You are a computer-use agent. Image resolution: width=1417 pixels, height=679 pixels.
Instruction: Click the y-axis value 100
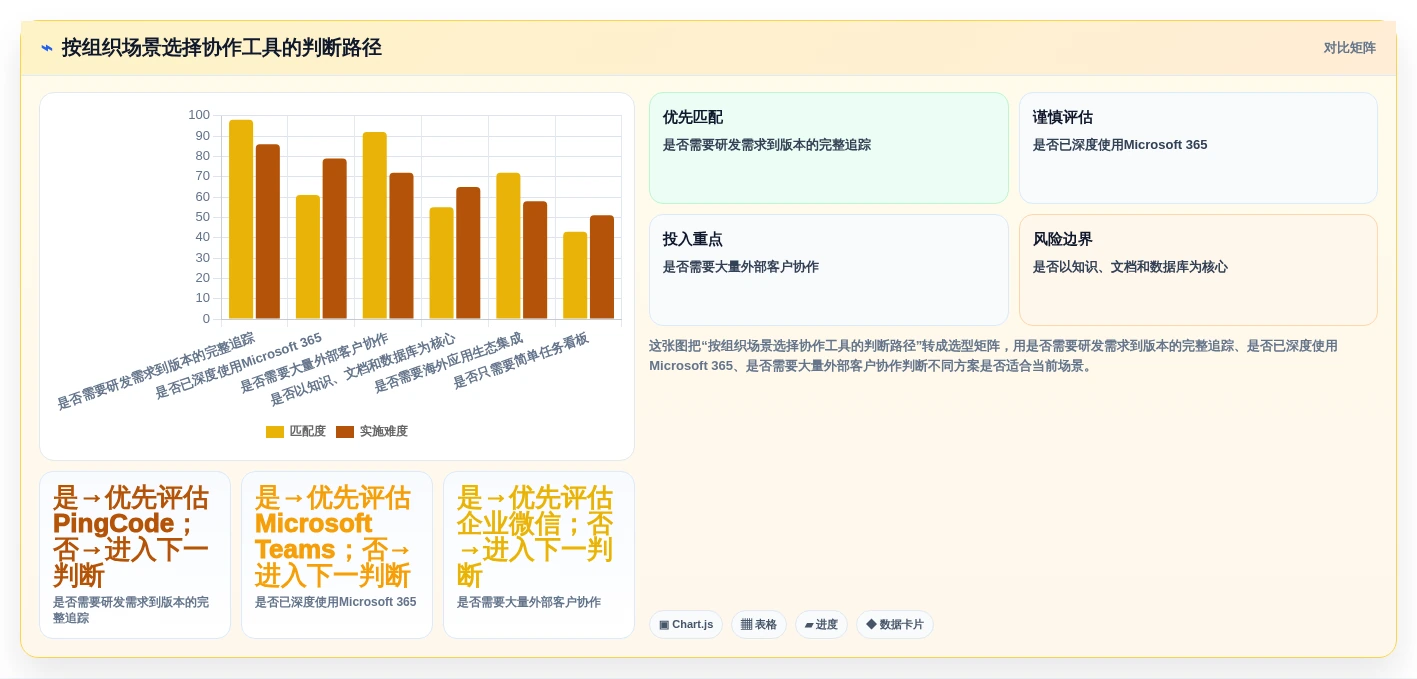pos(199,115)
